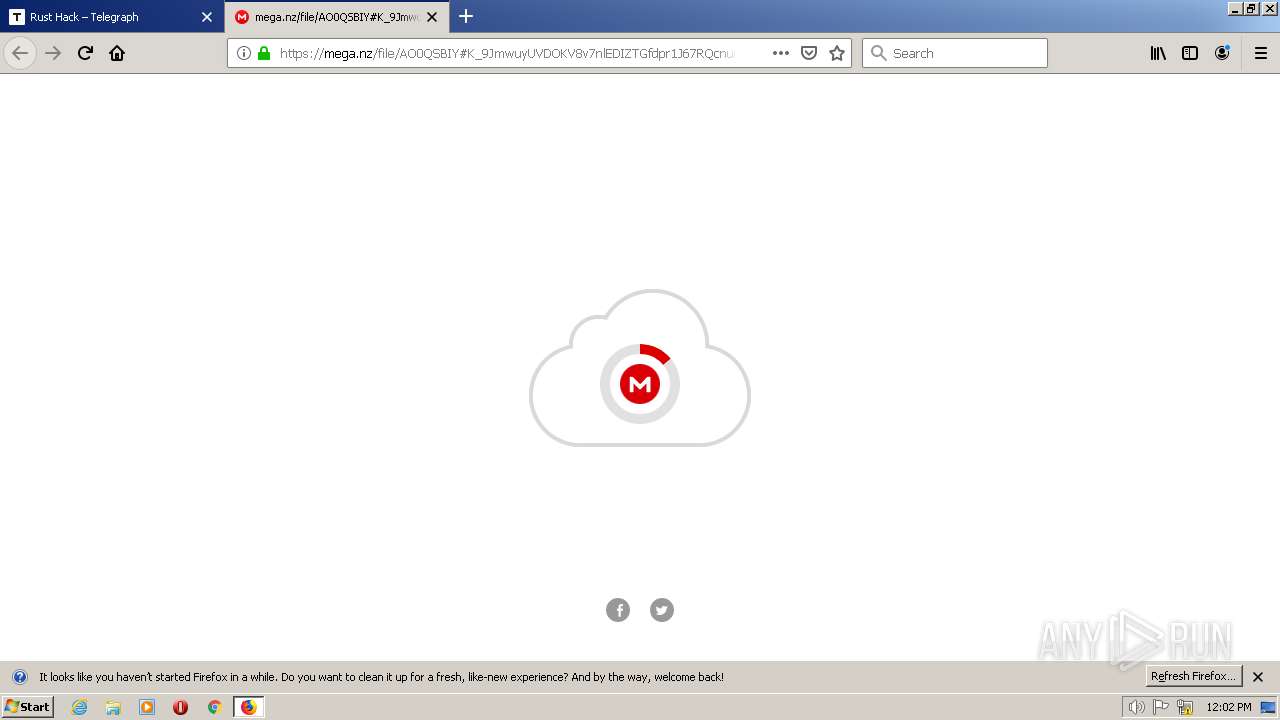Open a new tab with the plus button

[x=466, y=16]
